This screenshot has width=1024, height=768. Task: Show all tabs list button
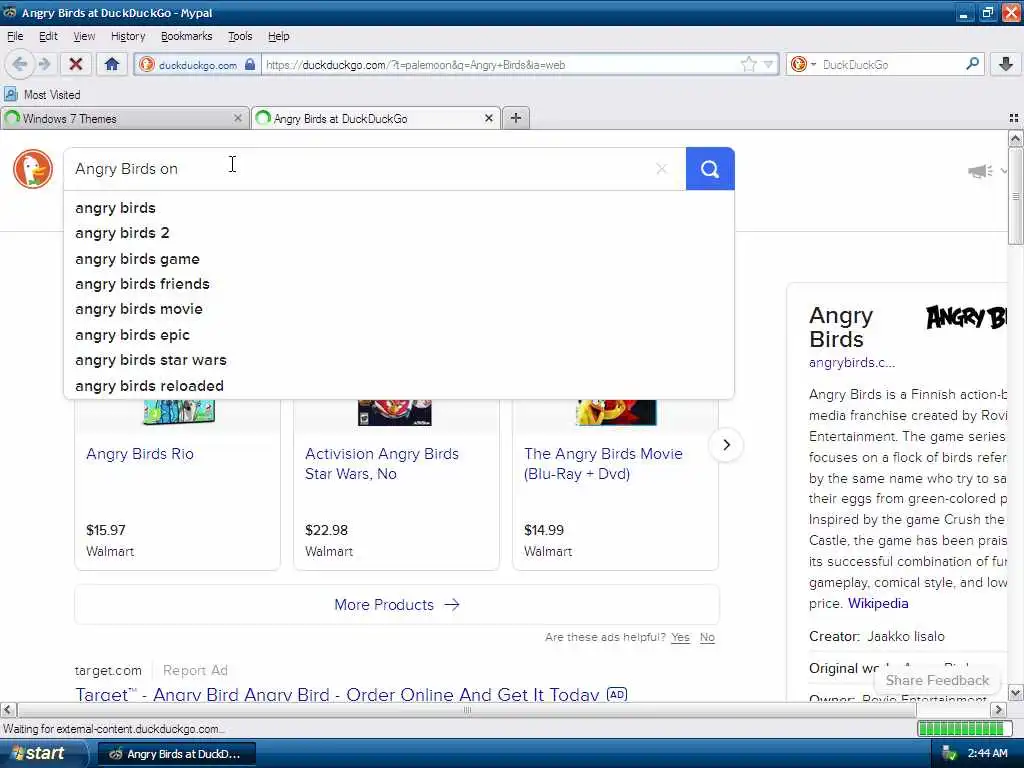pos(1014,118)
